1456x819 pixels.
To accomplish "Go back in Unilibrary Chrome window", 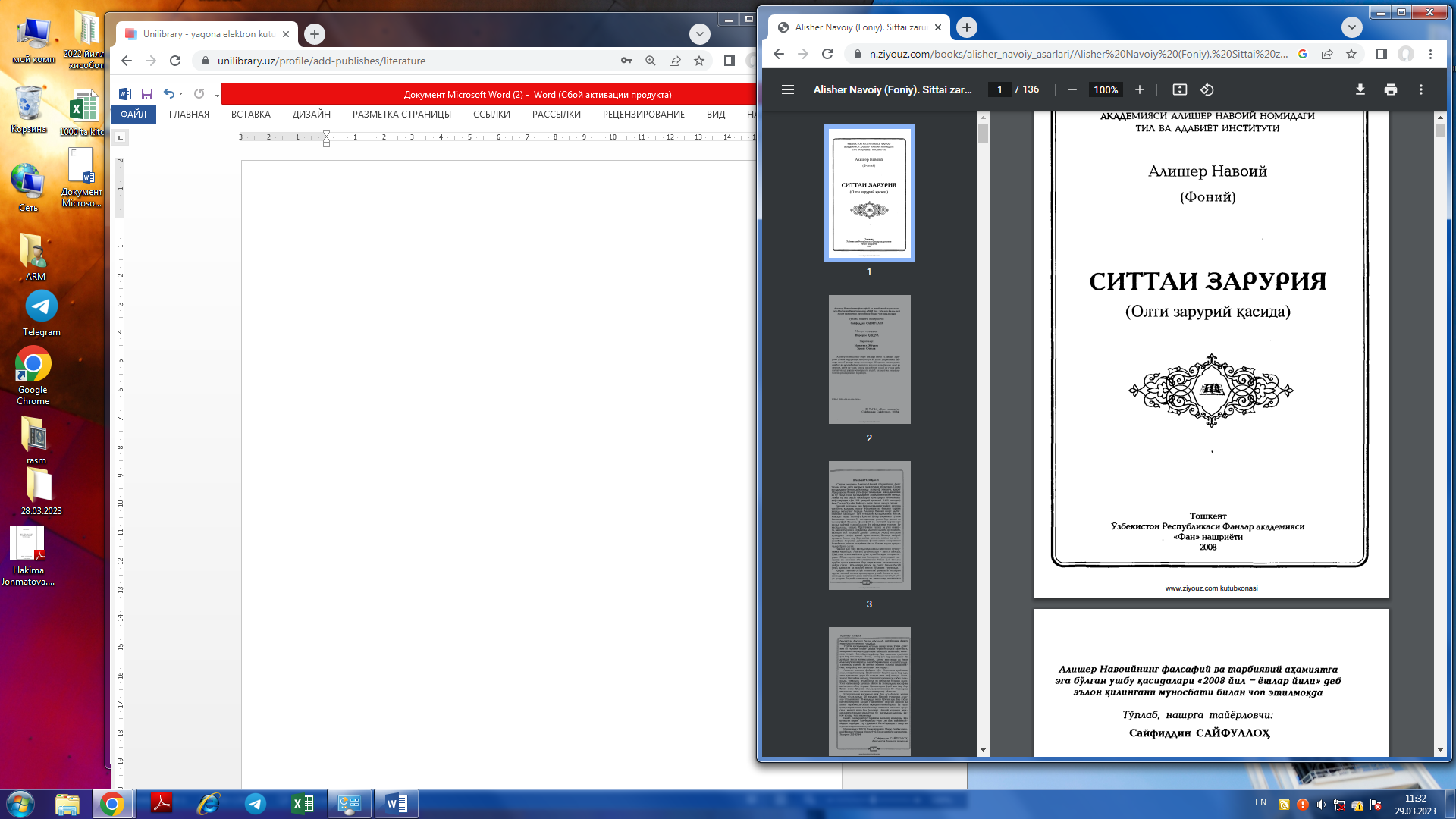I will tap(127, 61).
